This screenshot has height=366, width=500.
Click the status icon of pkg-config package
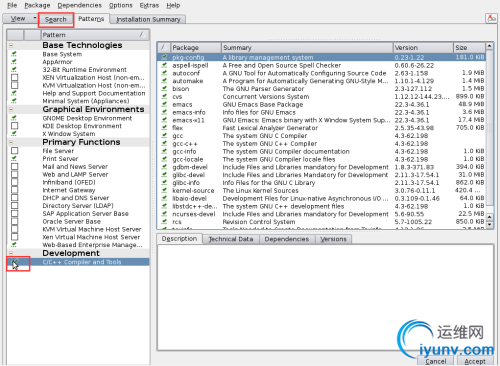coord(164,57)
